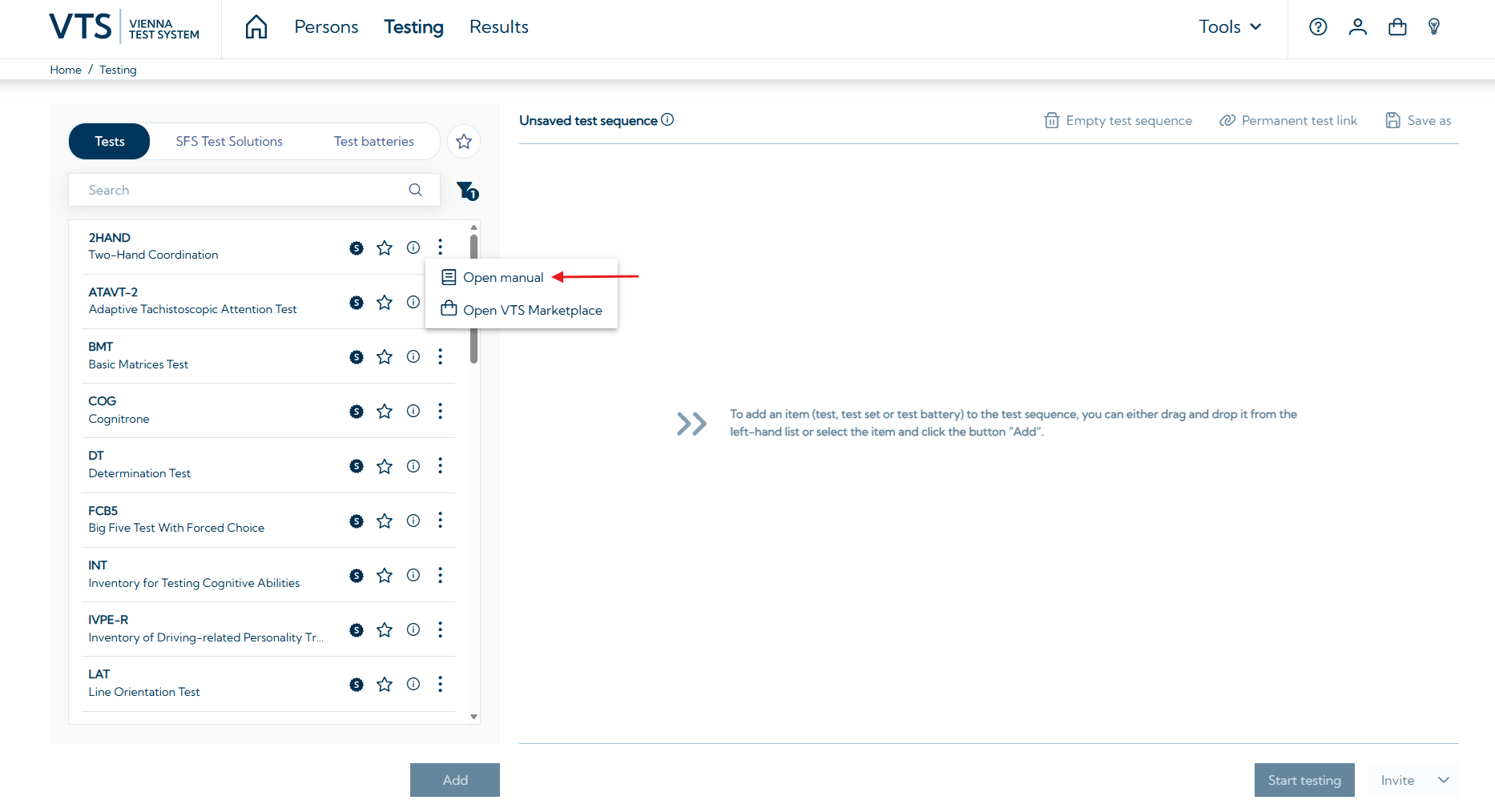The width and height of the screenshot is (1495, 812).
Task: Go to the Home icon in navbar
Action: [256, 26]
